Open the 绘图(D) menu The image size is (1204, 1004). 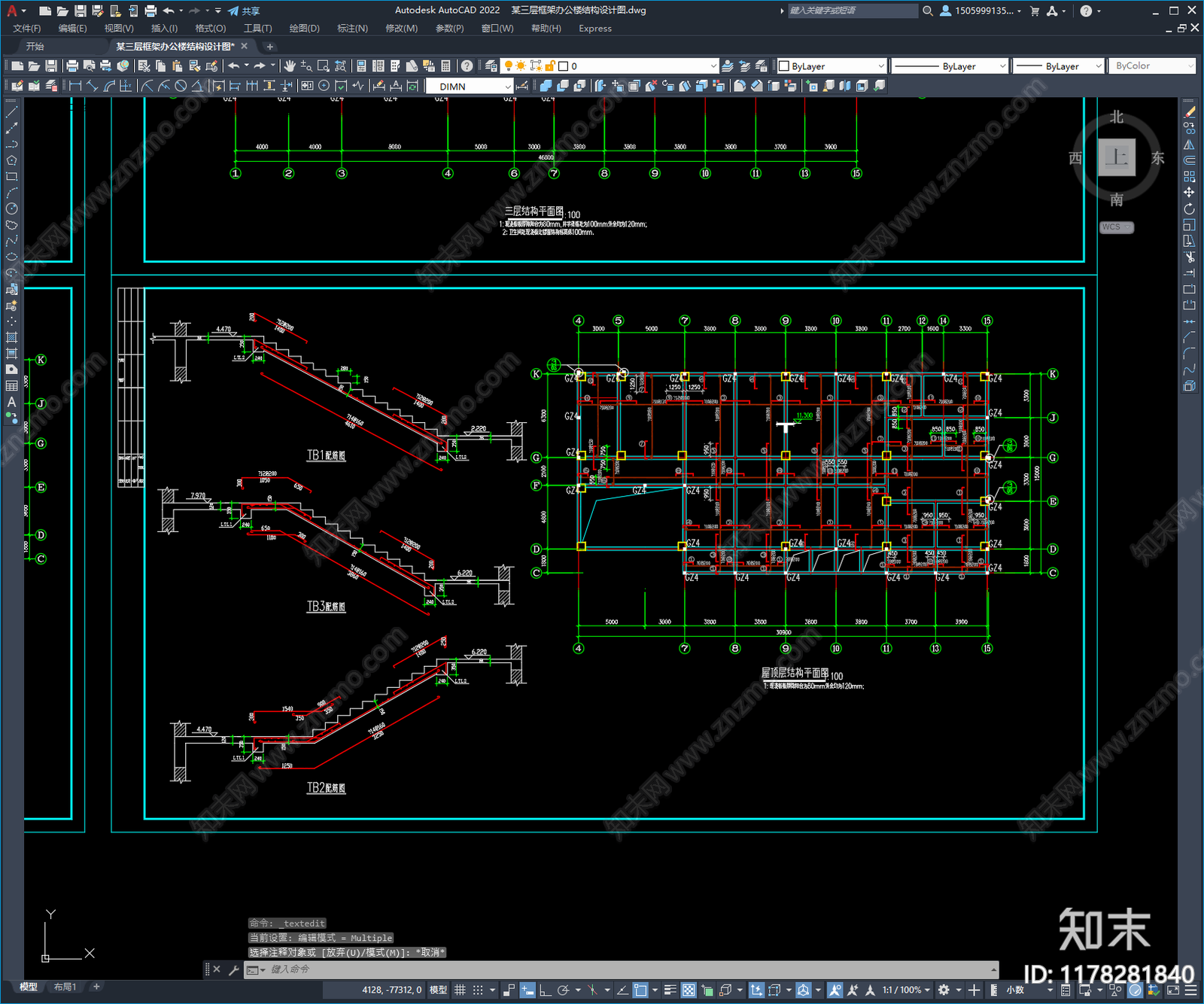pos(304,29)
